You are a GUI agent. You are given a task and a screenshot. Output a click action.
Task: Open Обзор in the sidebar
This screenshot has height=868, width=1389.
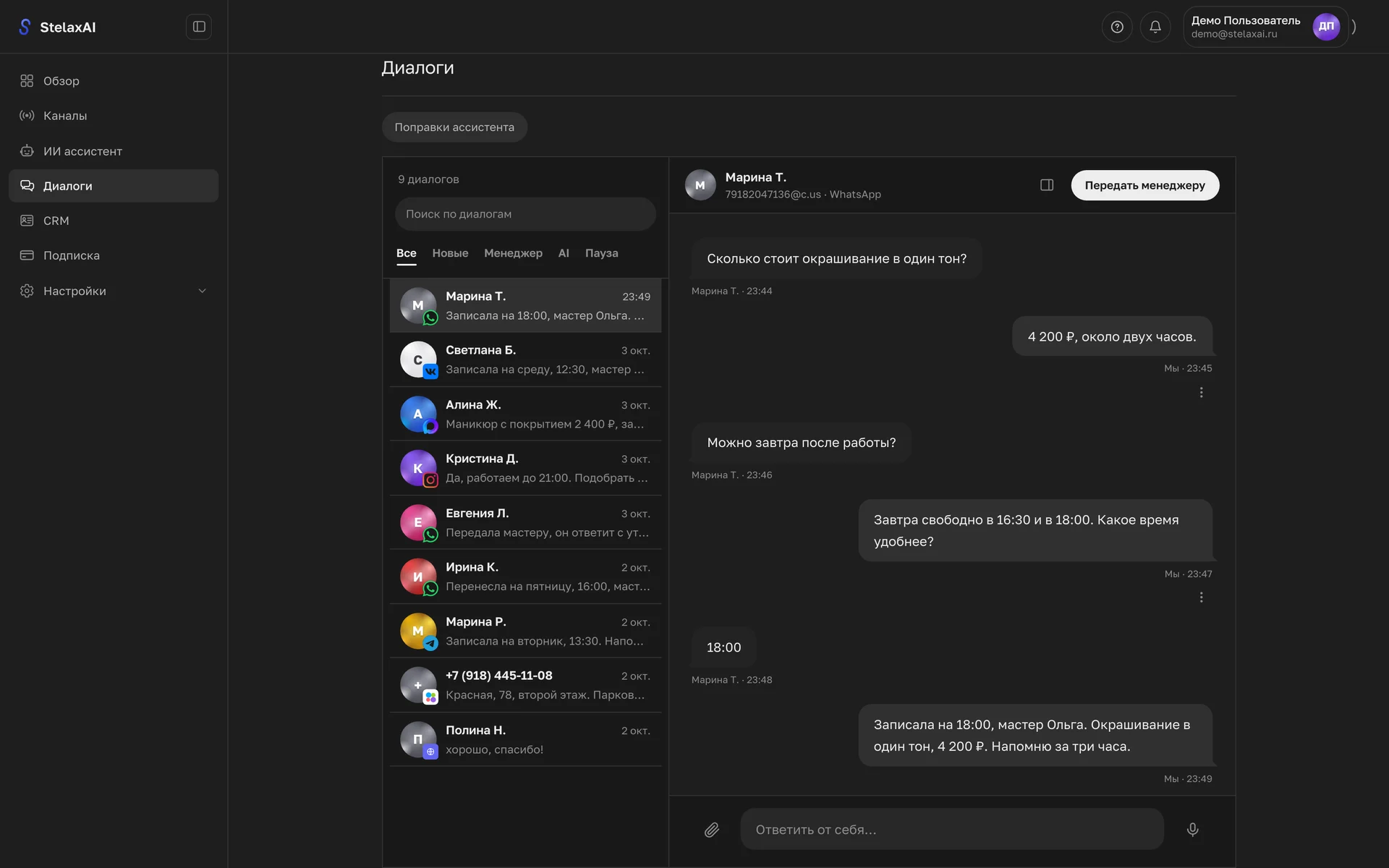coord(114,81)
